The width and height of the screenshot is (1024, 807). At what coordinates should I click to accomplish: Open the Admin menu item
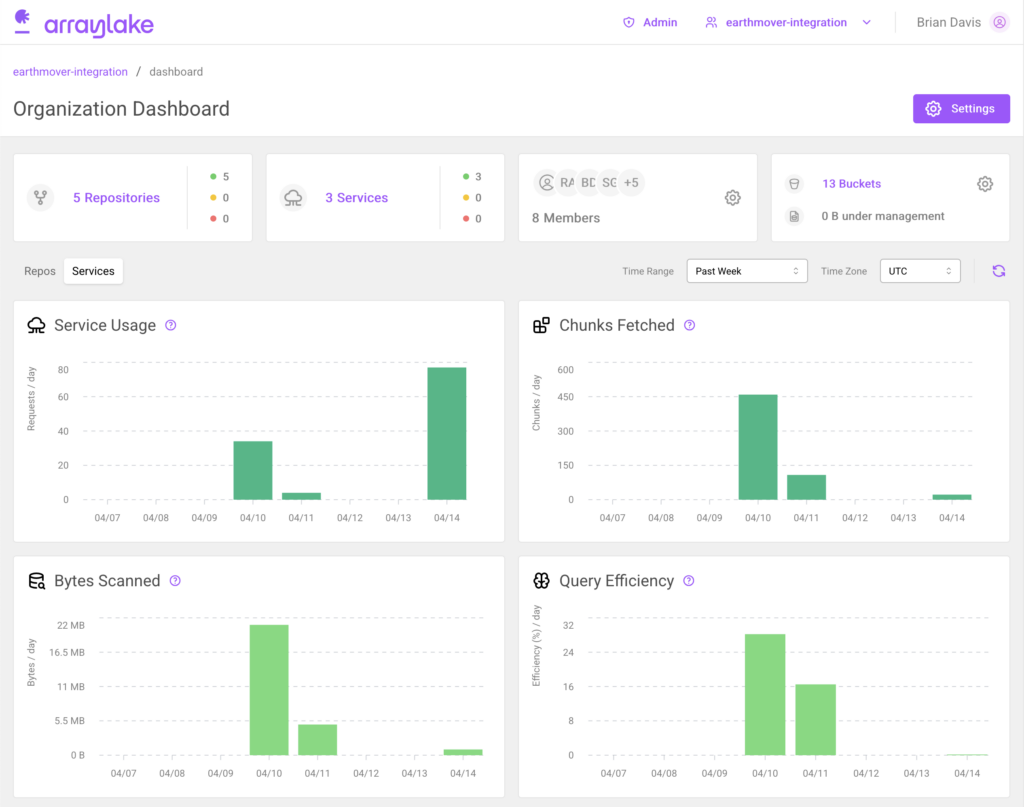[x=650, y=21]
